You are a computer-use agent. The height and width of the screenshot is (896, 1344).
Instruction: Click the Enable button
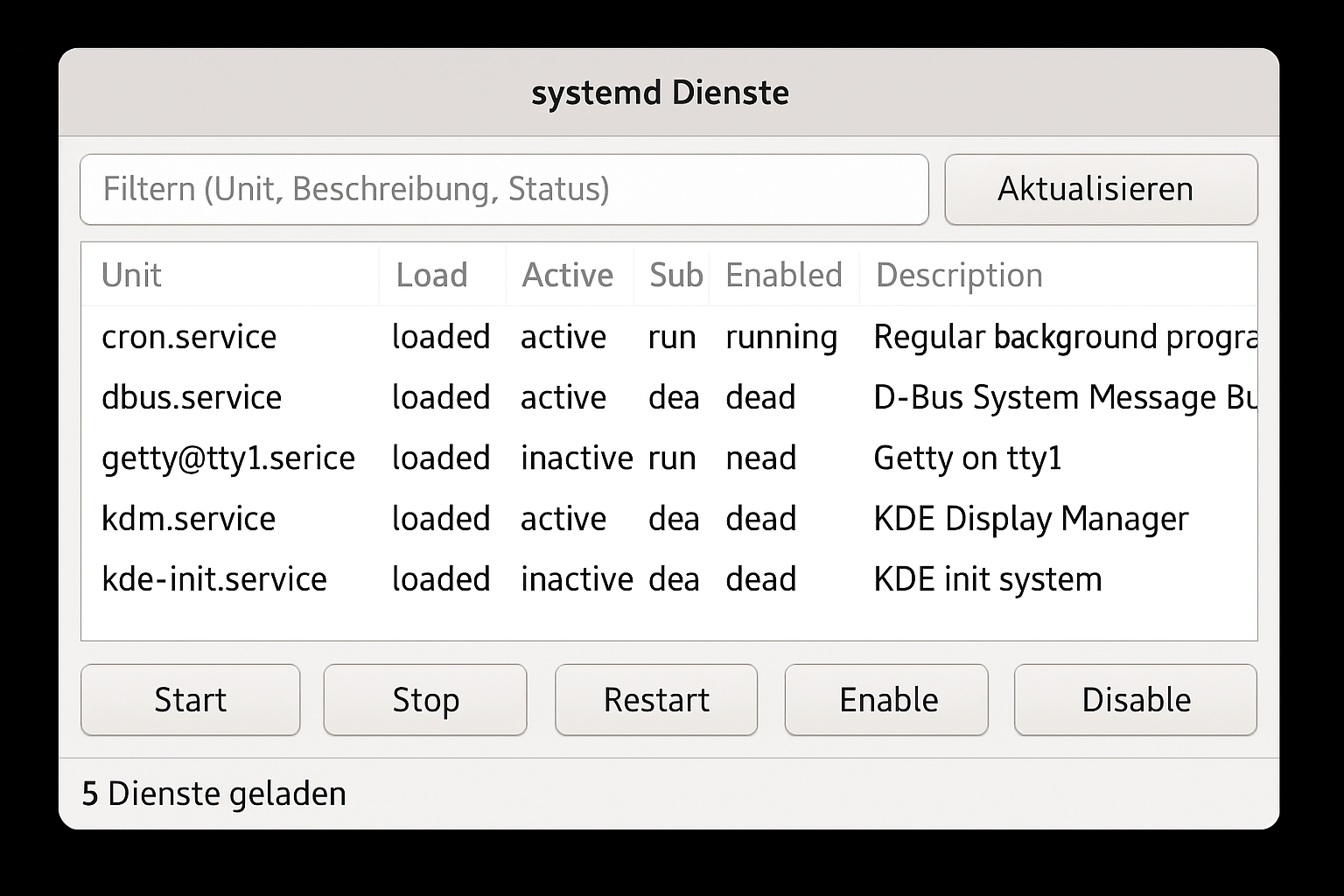[885, 699]
